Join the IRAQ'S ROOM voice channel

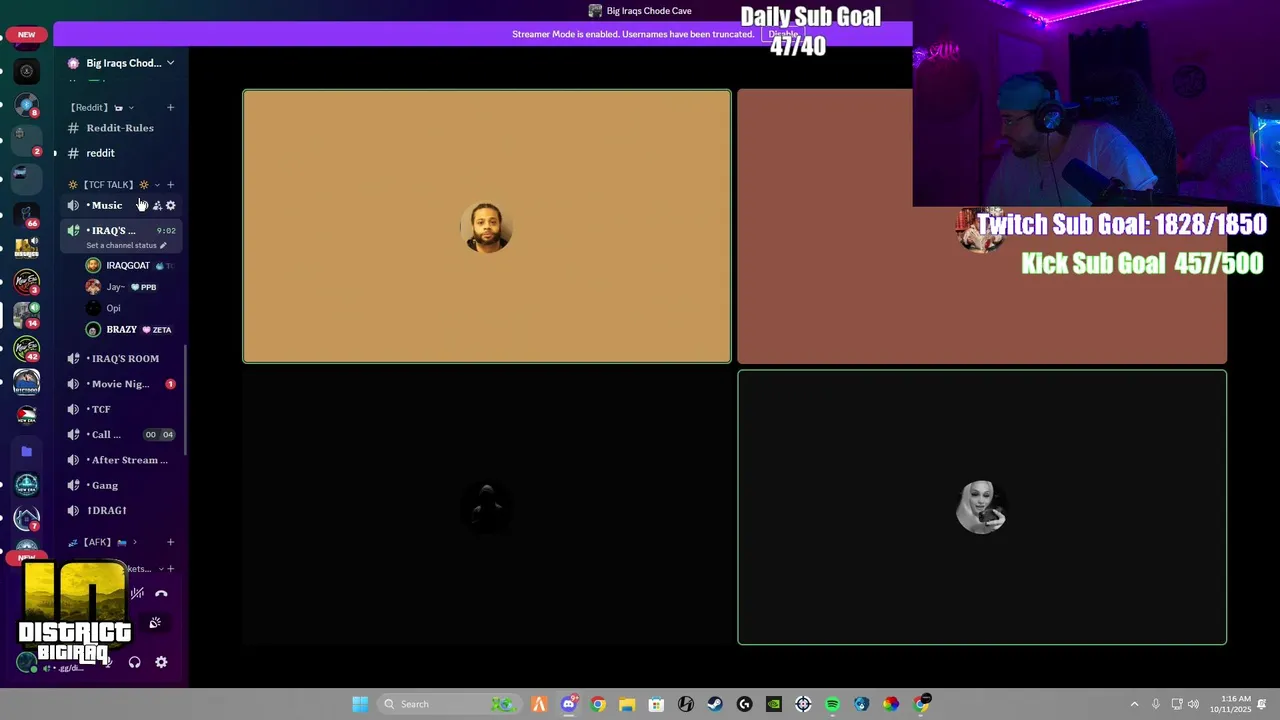[122, 358]
